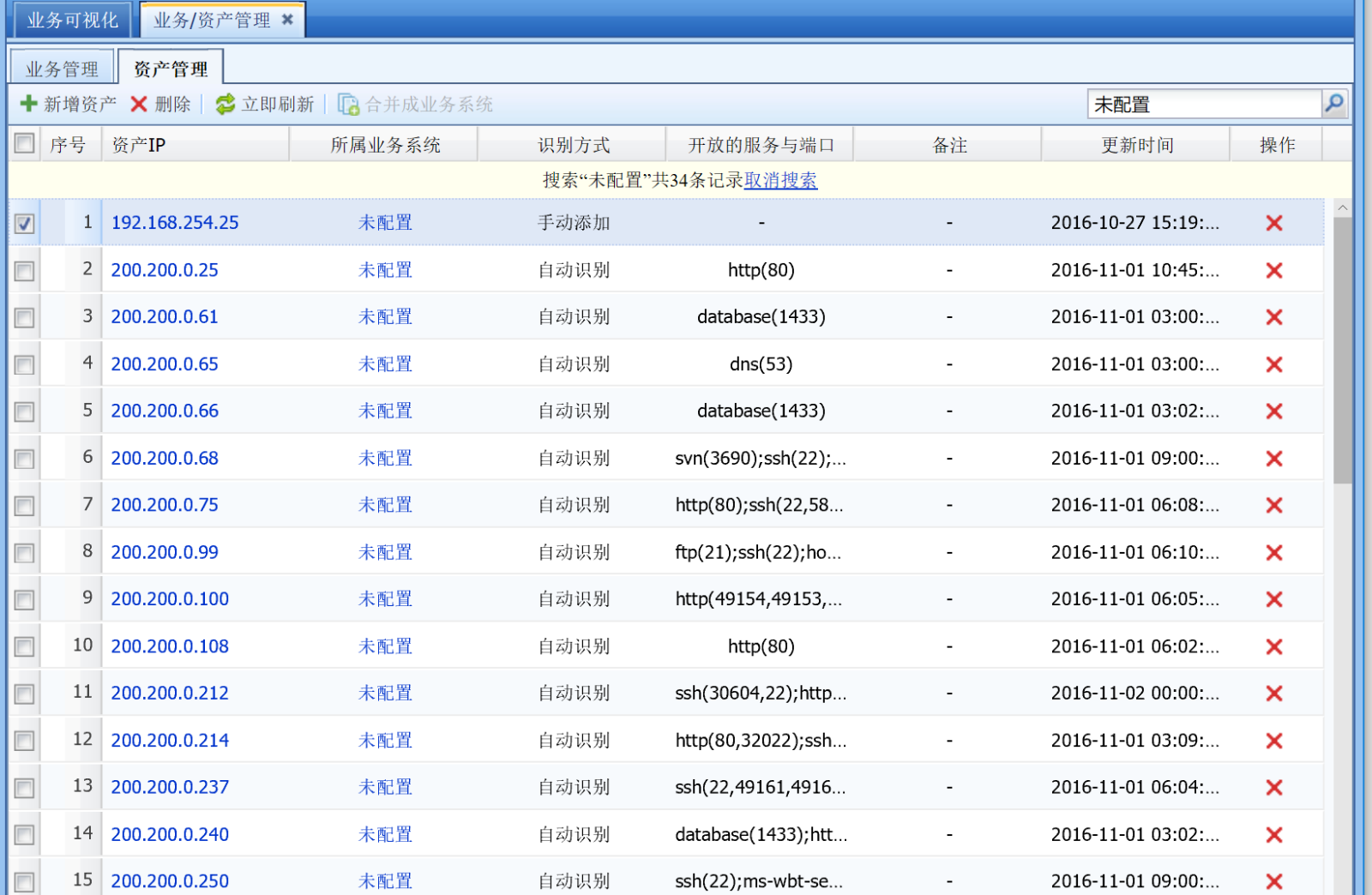Click 未配置 link for 200.200.0.68

pyautogui.click(x=385, y=459)
